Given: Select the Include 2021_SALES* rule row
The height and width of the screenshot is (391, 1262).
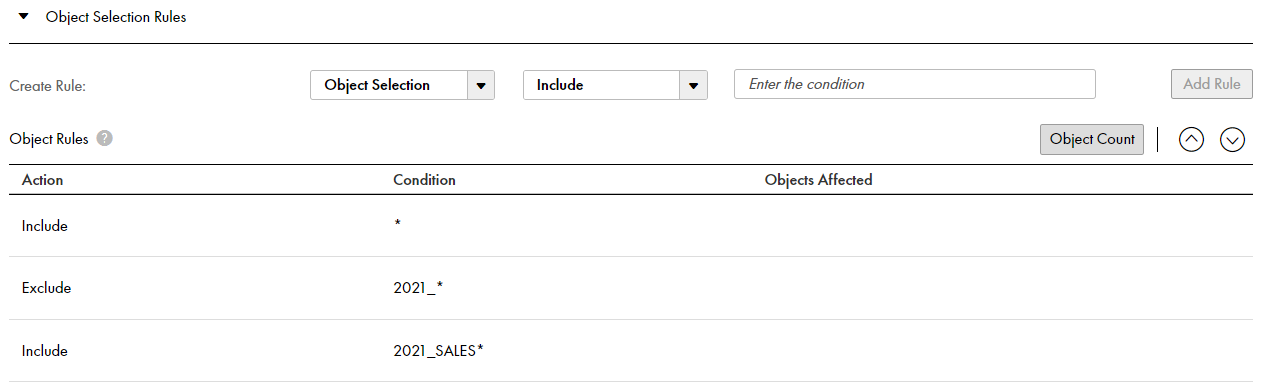Looking at the screenshot, I should pyautogui.click(x=631, y=351).
